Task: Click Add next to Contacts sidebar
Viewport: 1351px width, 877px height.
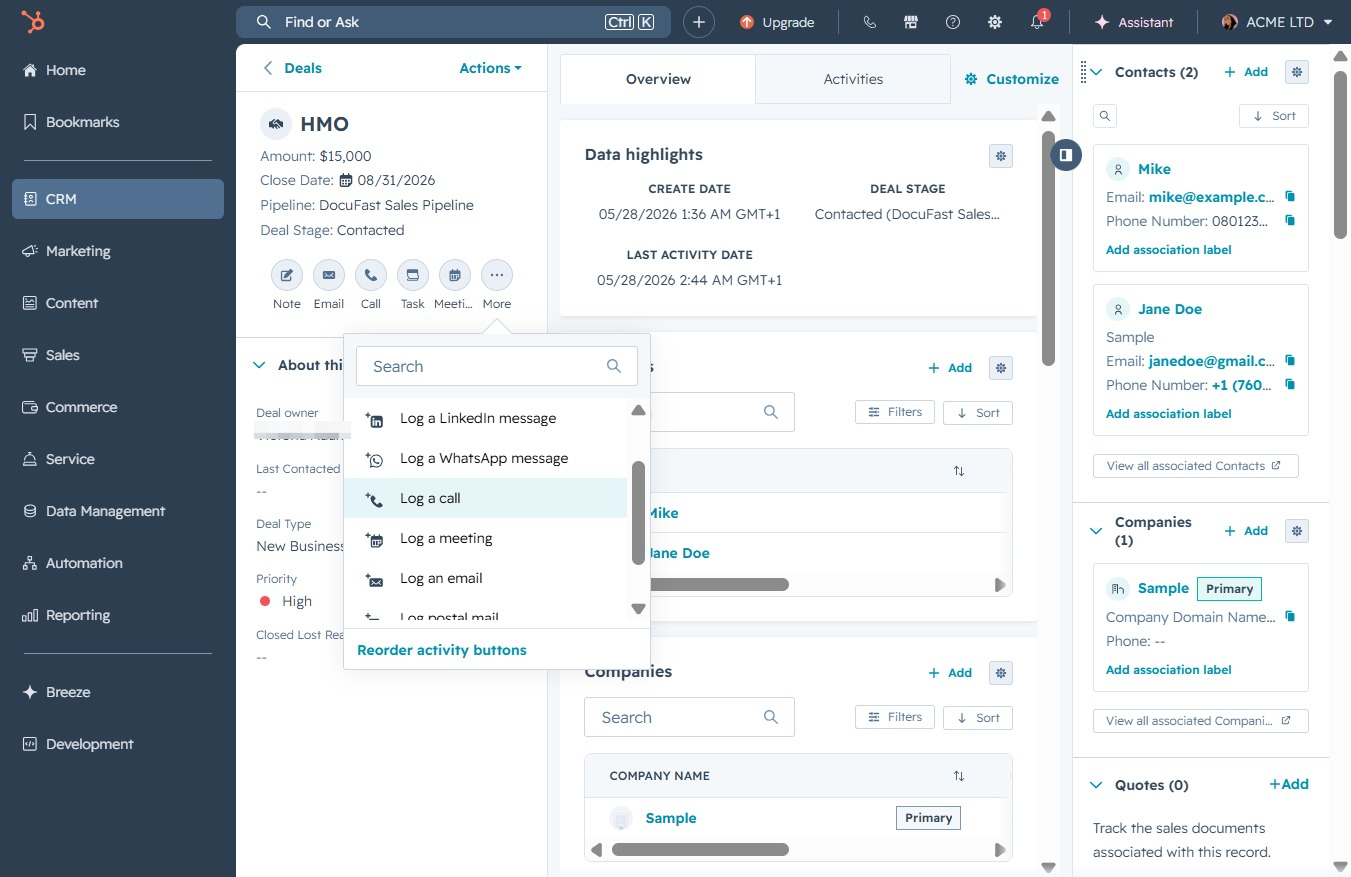Action: point(1246,72)
